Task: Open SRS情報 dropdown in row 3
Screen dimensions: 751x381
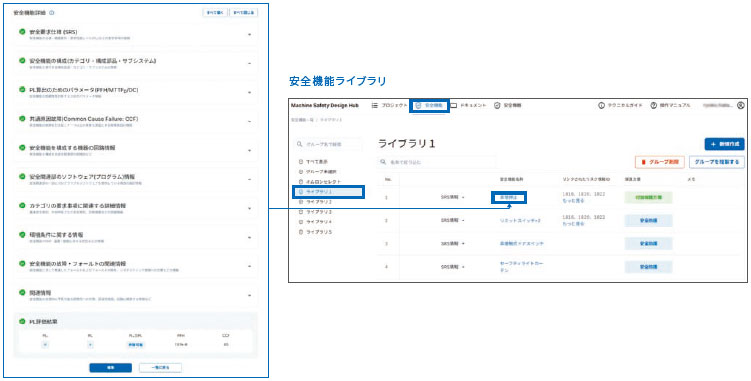Action: [453, 244]
